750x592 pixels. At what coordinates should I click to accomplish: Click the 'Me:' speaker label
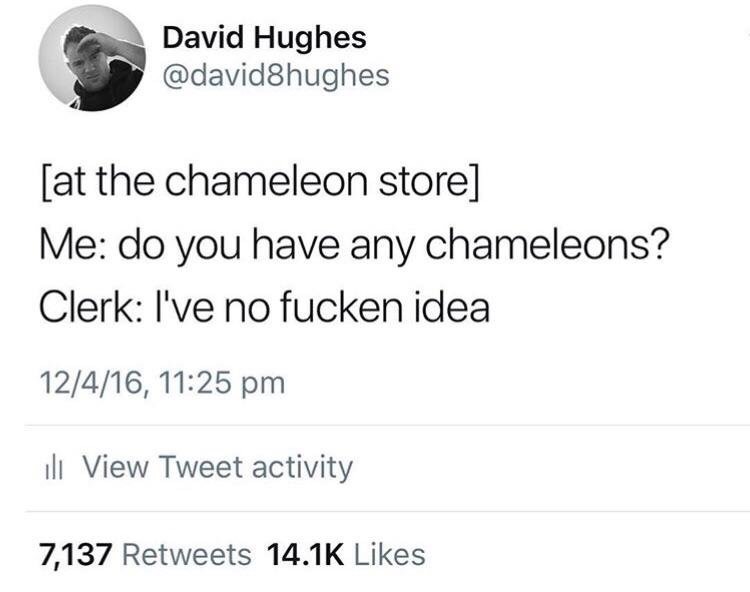pyautogui.click(x=74, y=244)
